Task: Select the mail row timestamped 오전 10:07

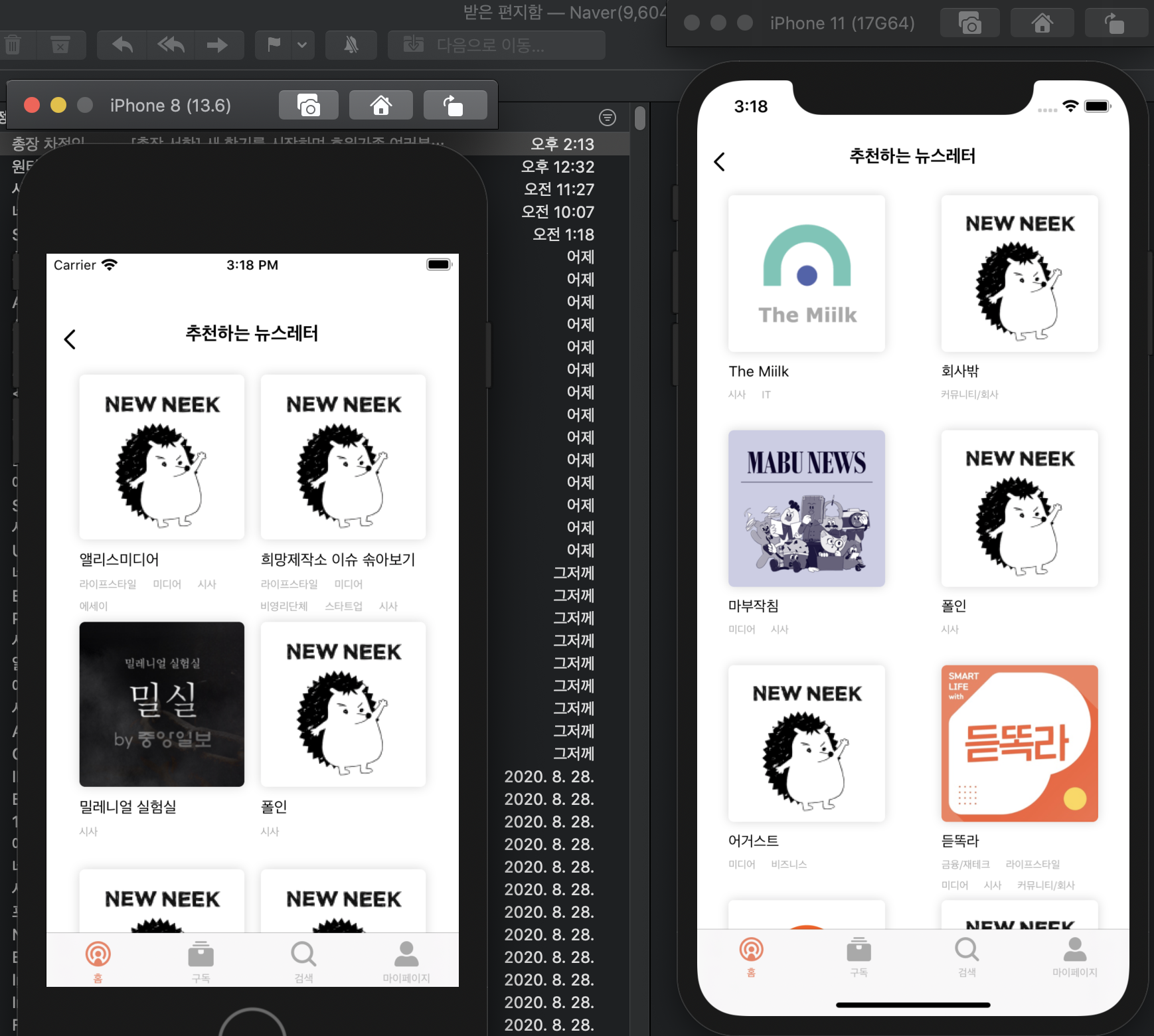Action: [x=315, y=212]
